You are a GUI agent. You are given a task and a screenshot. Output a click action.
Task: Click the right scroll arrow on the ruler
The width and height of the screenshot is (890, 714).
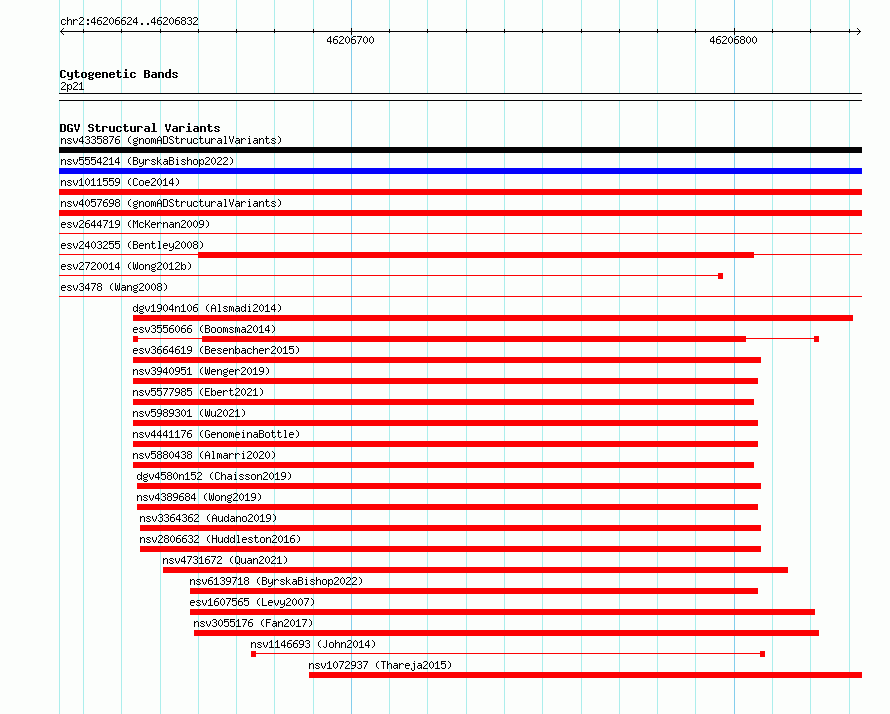coord(858,32)
